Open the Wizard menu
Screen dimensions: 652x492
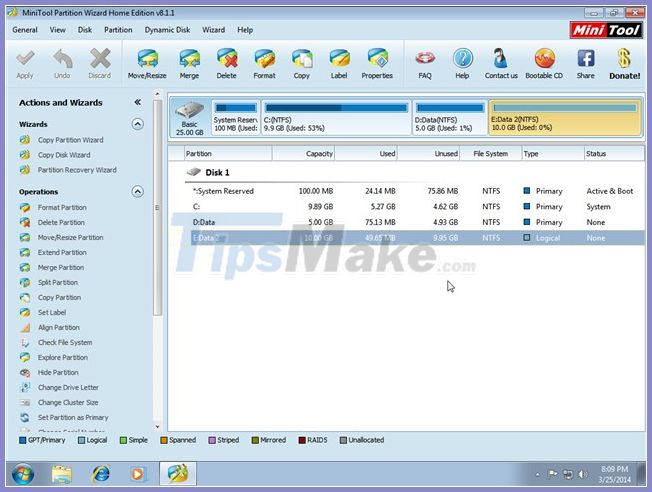pyautogui.click(x=213, y=30)
